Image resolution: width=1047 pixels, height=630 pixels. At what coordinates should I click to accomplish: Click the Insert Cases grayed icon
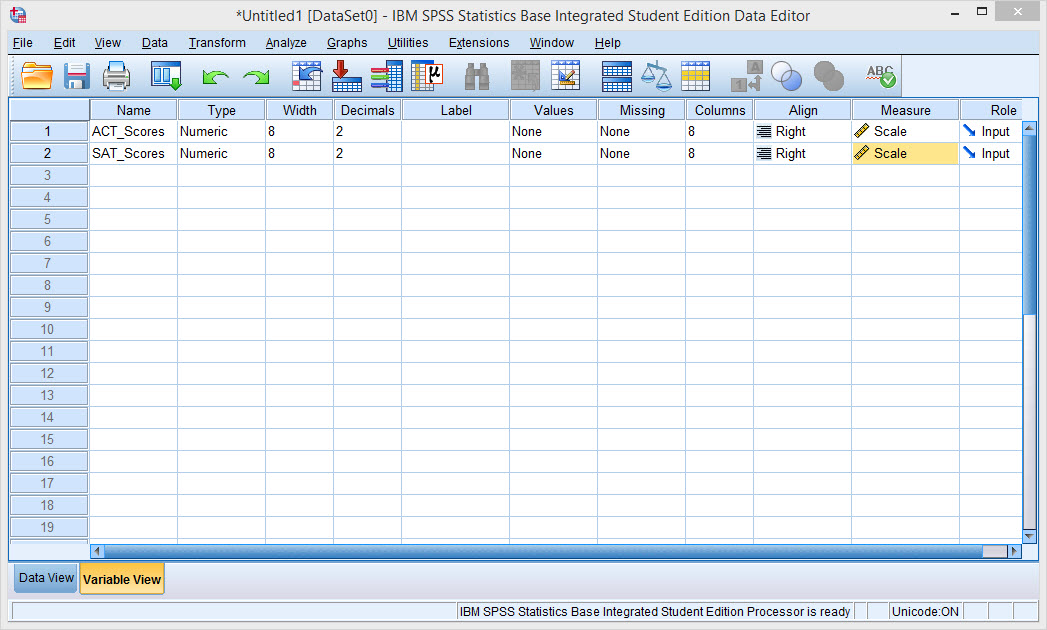526,75
